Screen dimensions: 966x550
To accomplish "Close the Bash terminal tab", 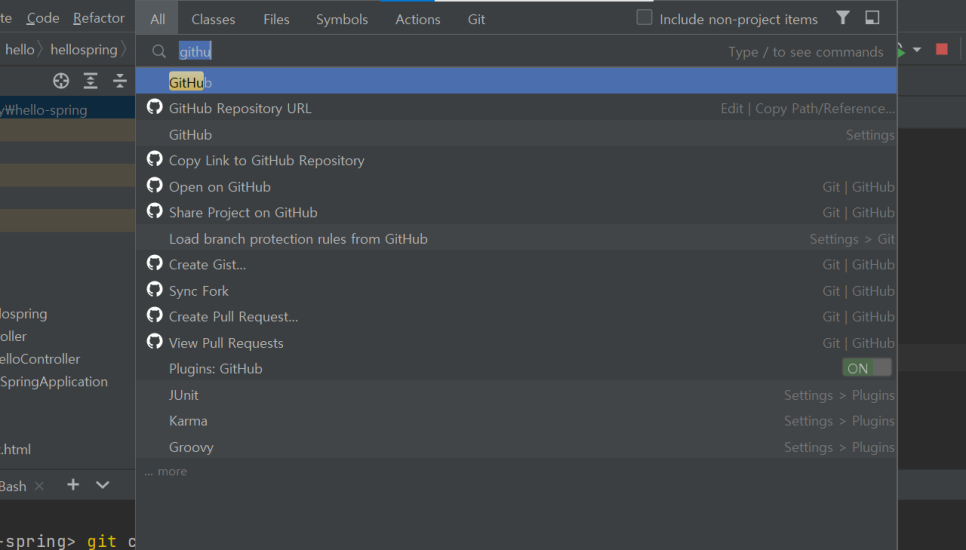I will tap(39, 486).
